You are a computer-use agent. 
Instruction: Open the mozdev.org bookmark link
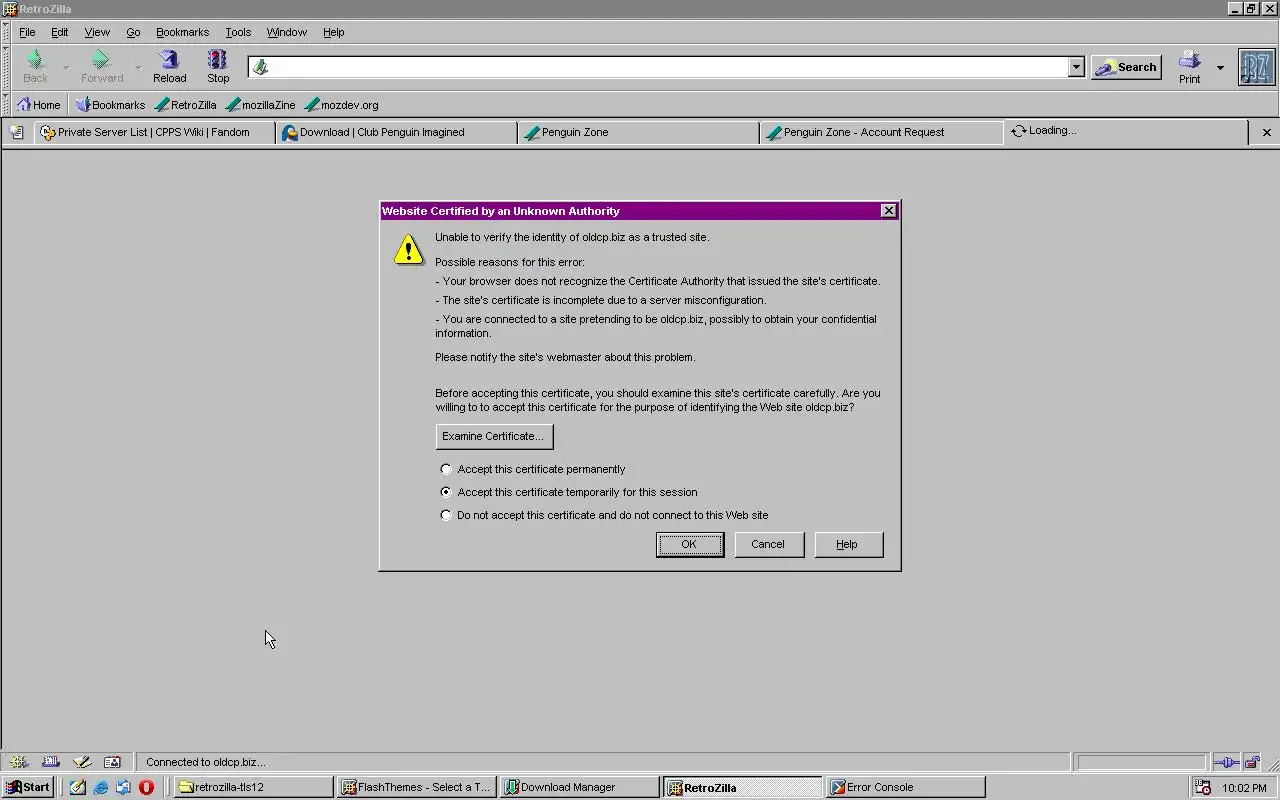point(341,104)
